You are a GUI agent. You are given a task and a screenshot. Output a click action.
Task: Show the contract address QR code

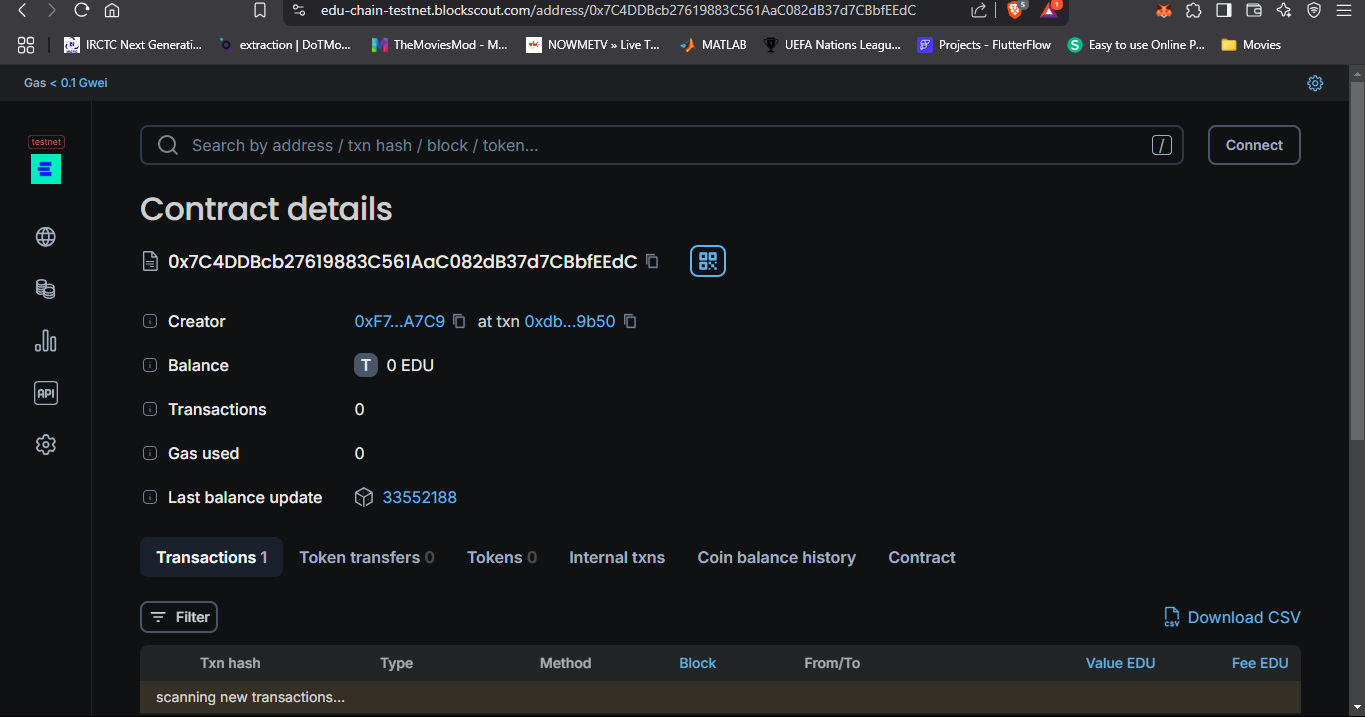point(707,261)
